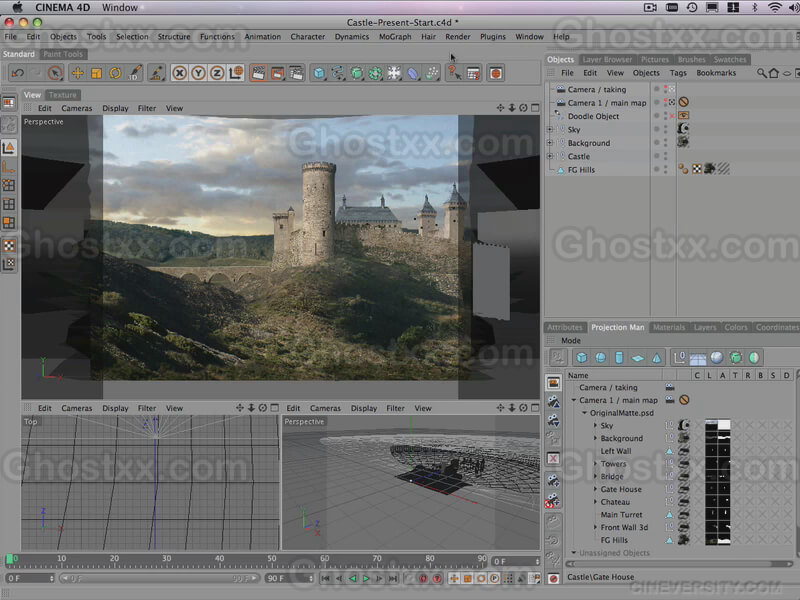Image resolution: width=800 pixels, height=600 pixels.
Task: Switch to Layer Browser tab
Action: [x=607, y=60]
